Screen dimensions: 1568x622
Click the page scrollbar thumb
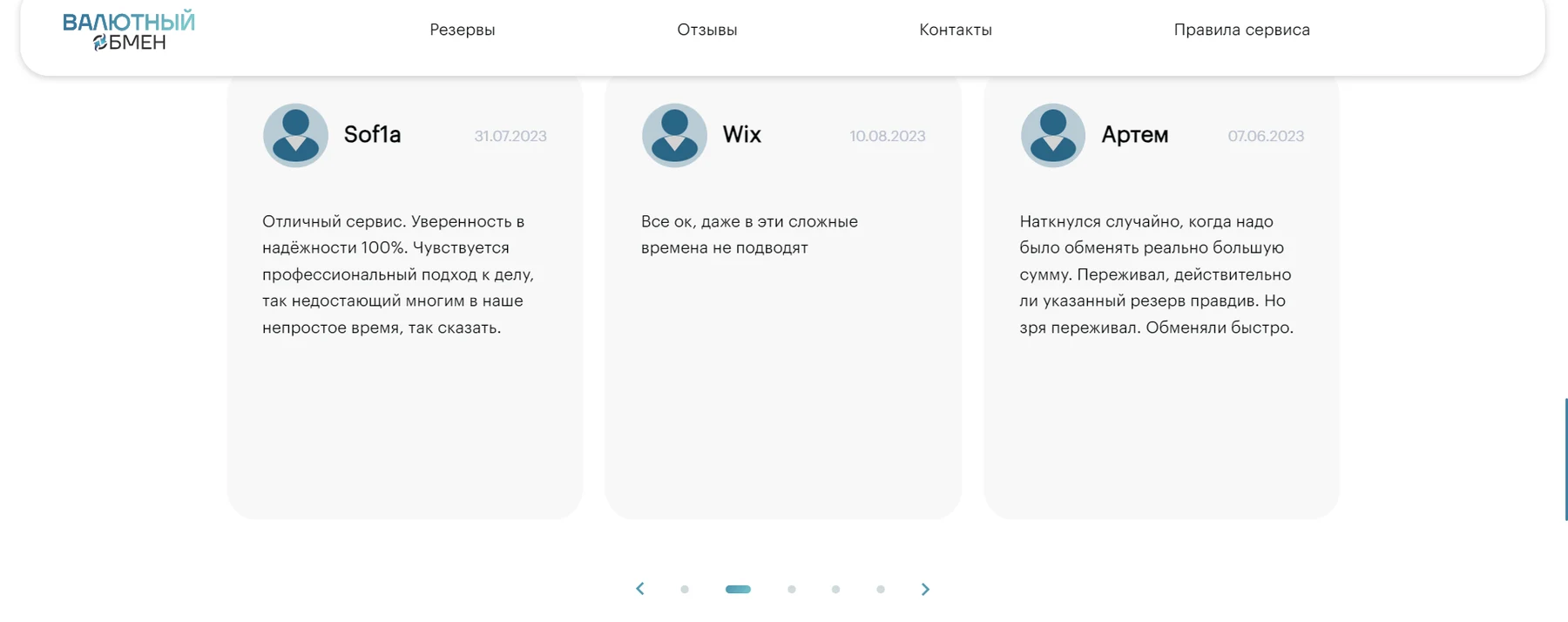[x=1565, y=459]
